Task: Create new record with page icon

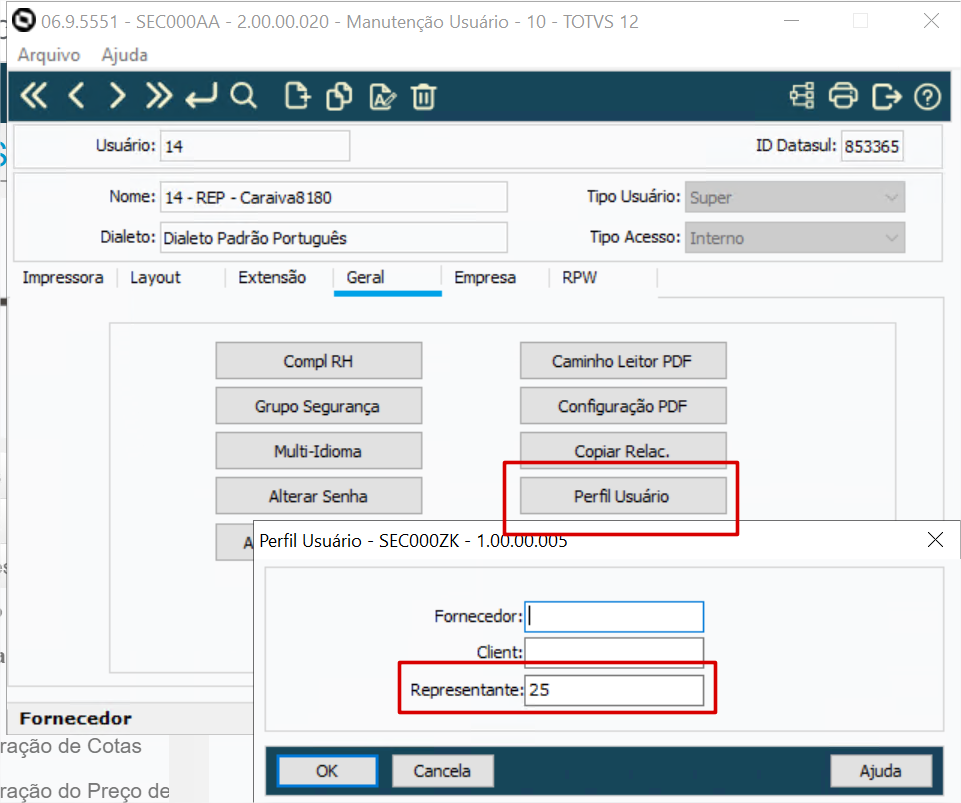Action: point(296,96)
